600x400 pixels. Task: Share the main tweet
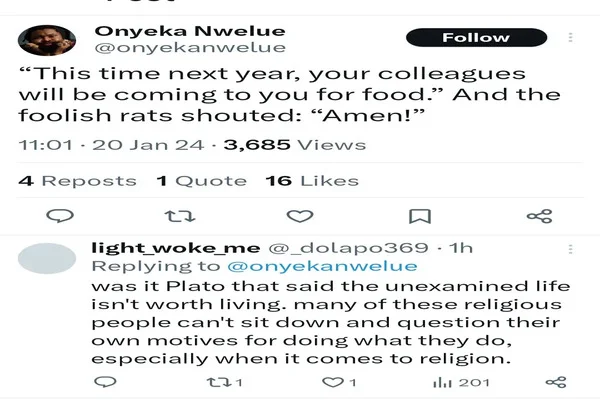[539, 216]
